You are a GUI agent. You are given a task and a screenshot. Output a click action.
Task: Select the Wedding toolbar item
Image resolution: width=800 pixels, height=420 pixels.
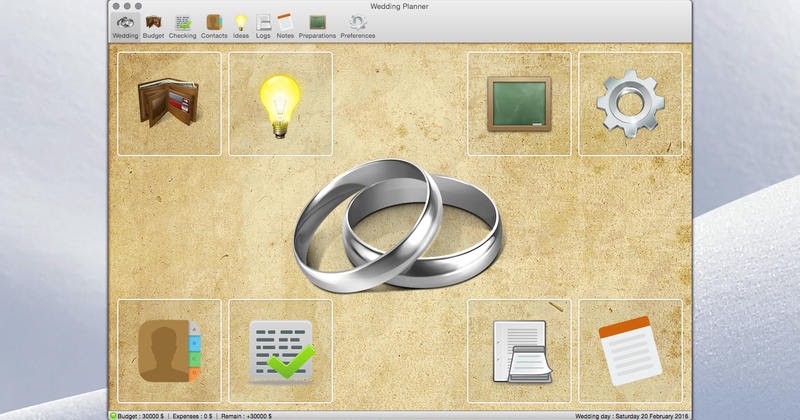(x=125, y=27)
